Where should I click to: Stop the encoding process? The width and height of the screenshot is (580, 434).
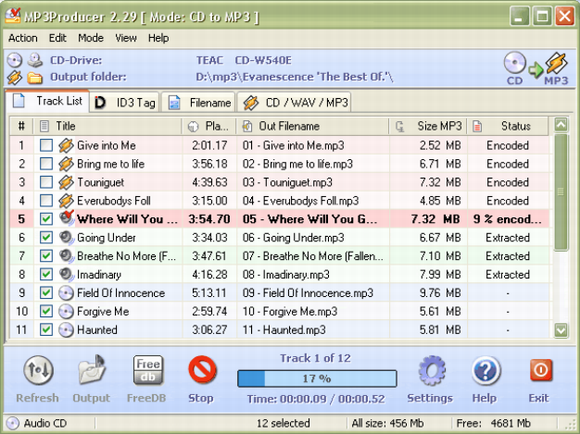pos(202,370)
